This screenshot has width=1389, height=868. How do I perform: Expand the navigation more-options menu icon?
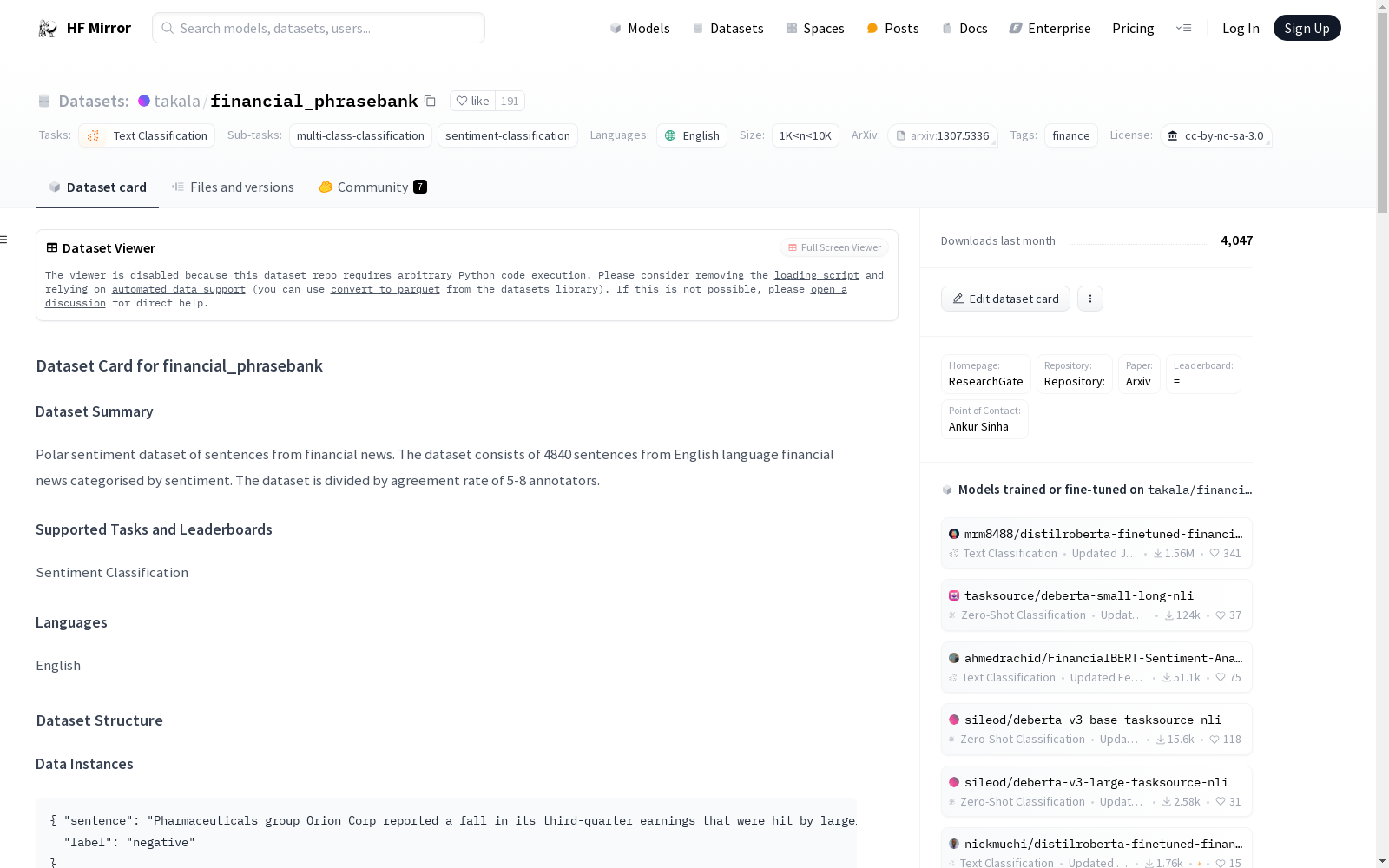tap(1183, 29)
